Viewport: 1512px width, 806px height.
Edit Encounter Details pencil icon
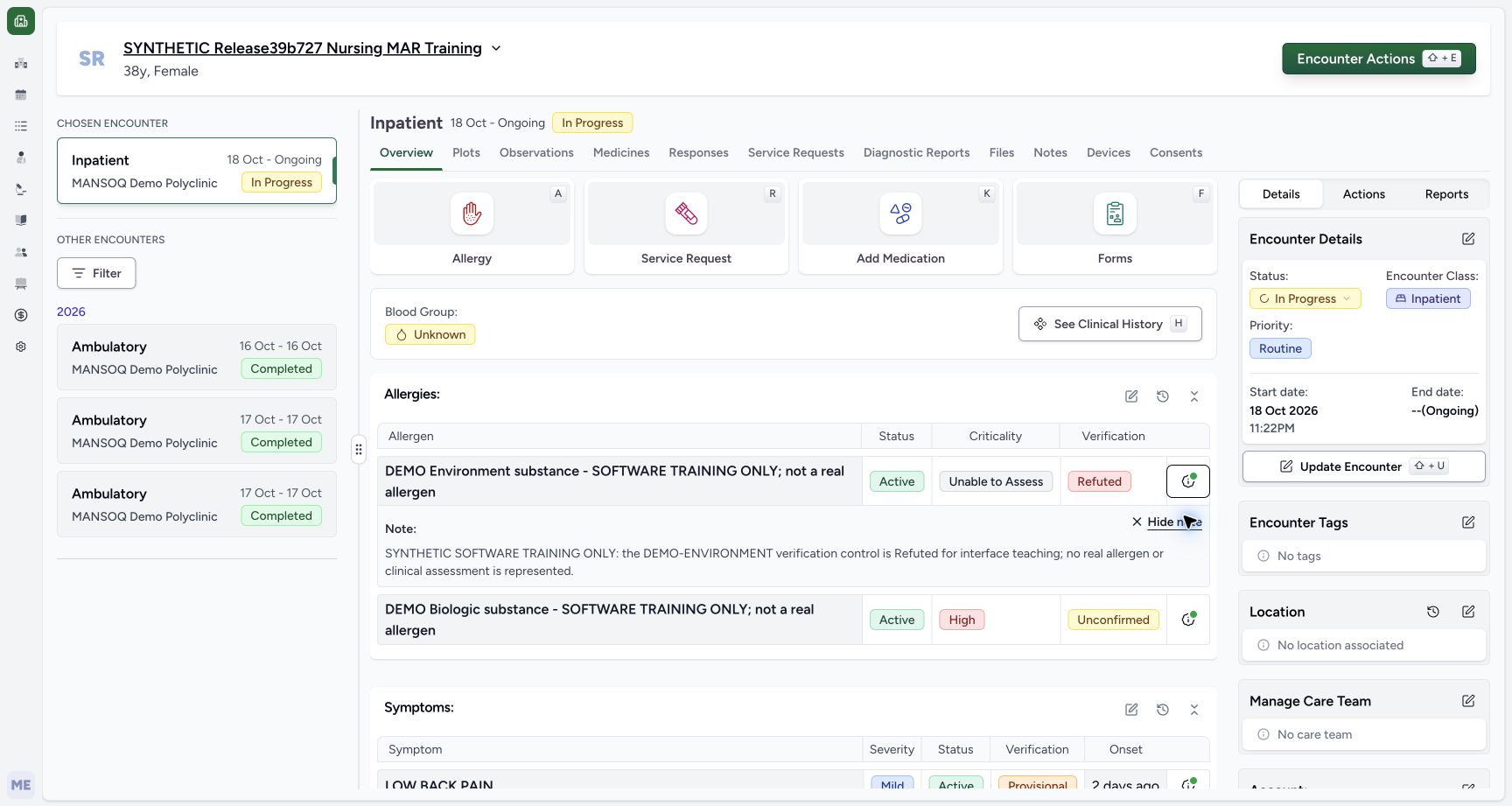[1468, 239]
